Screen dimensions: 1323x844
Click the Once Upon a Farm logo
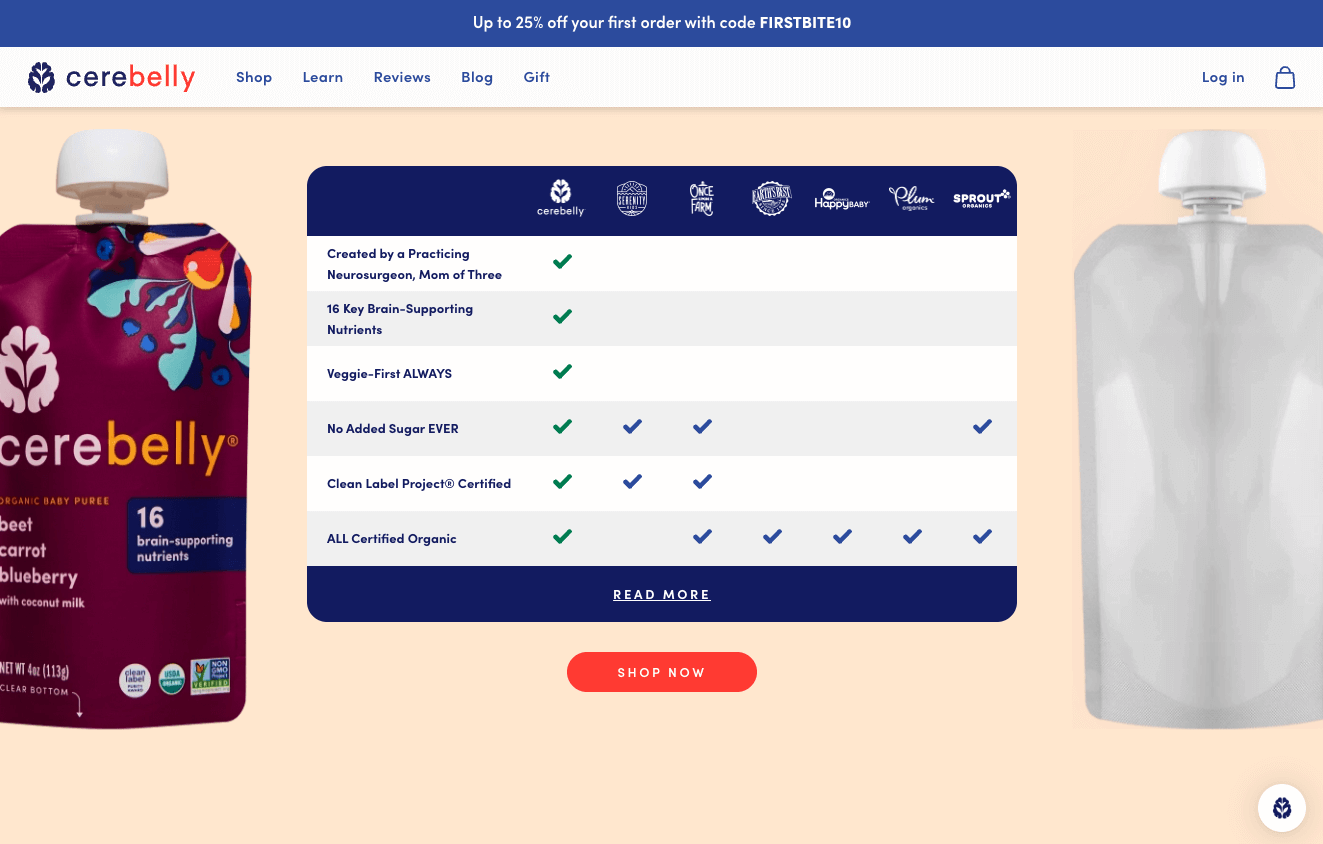702,198
